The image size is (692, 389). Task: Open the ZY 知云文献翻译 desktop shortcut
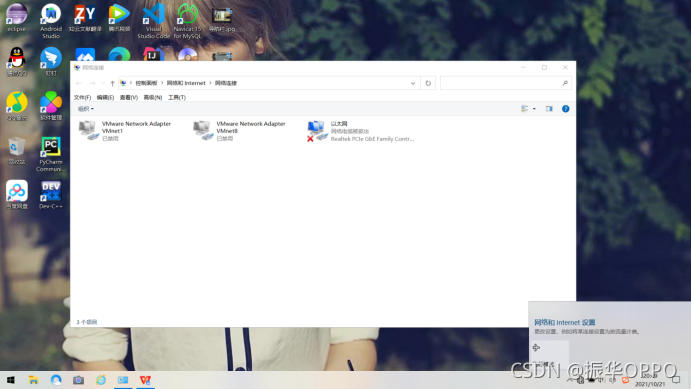click(85, 18)
